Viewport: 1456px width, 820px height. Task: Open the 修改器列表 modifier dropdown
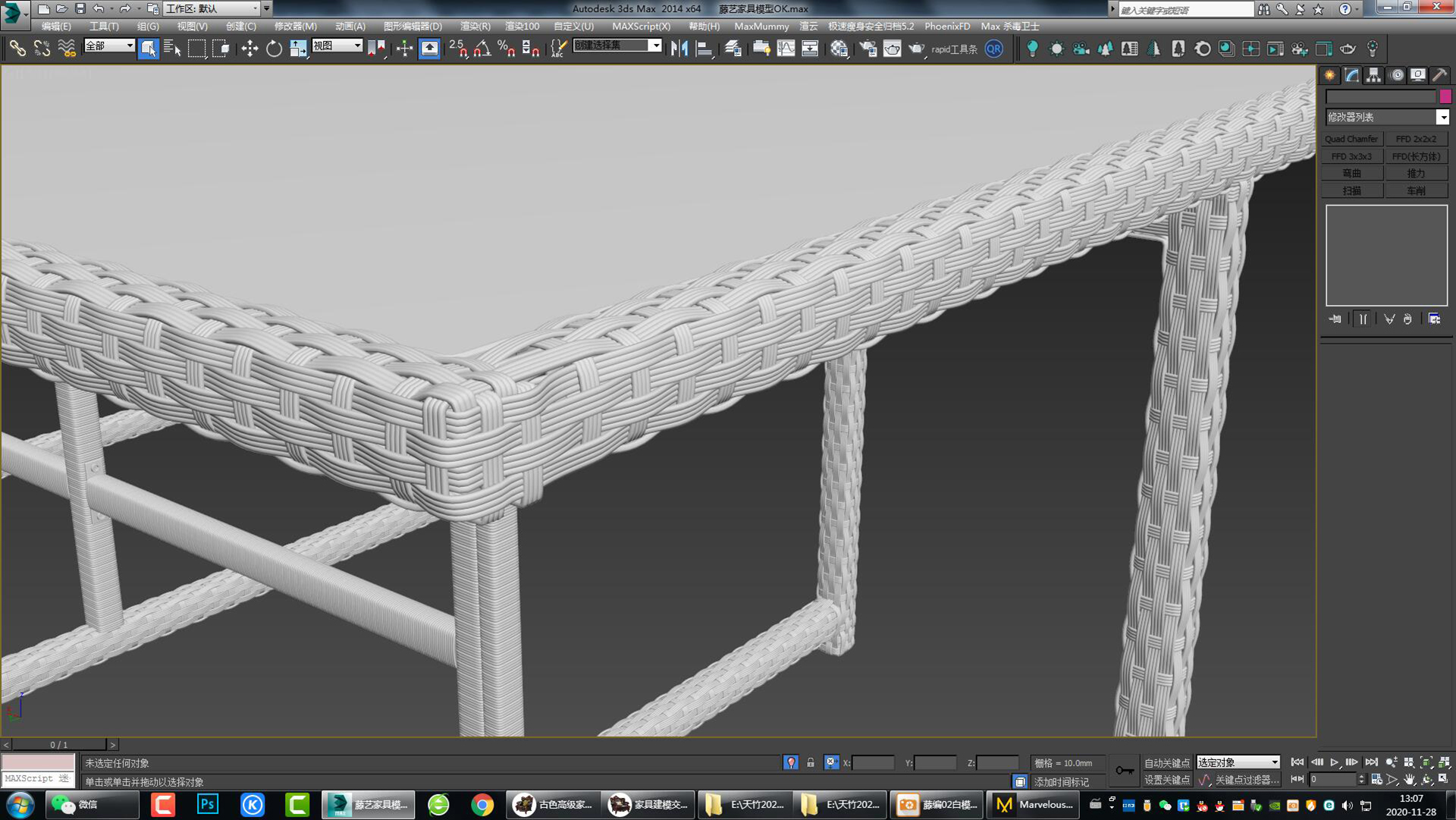tap(1385, 117)
